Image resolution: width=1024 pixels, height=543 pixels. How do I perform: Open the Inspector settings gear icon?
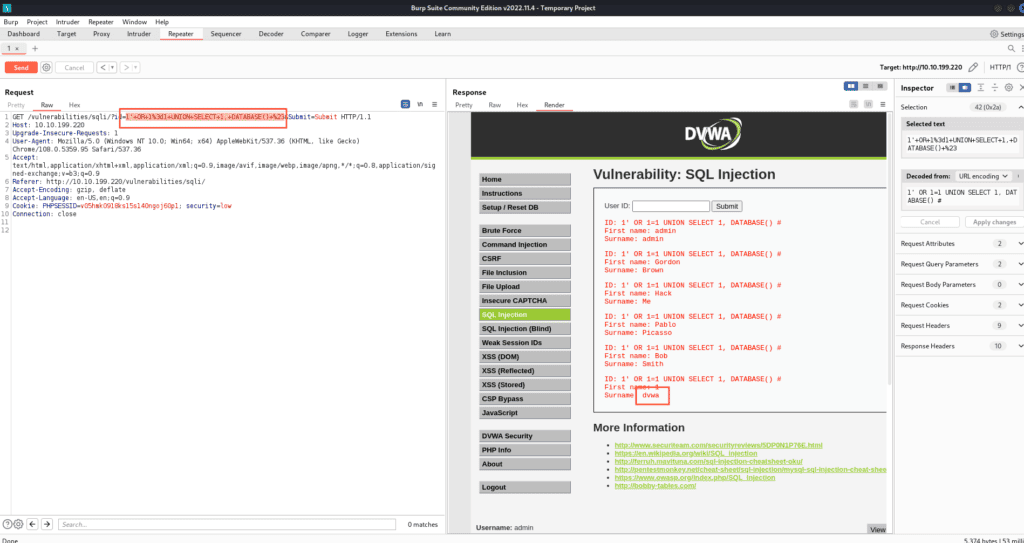(1009, 88)
